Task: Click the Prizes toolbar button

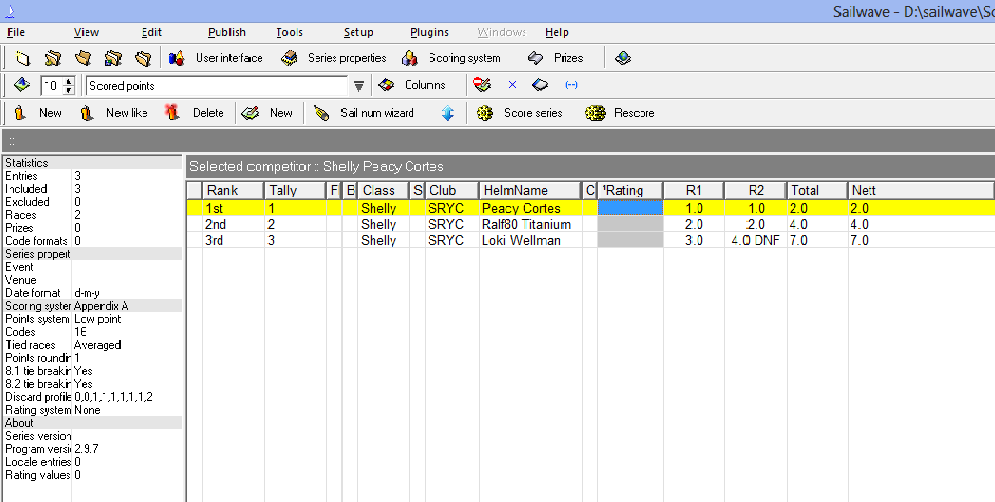Action: coord(556,58)
